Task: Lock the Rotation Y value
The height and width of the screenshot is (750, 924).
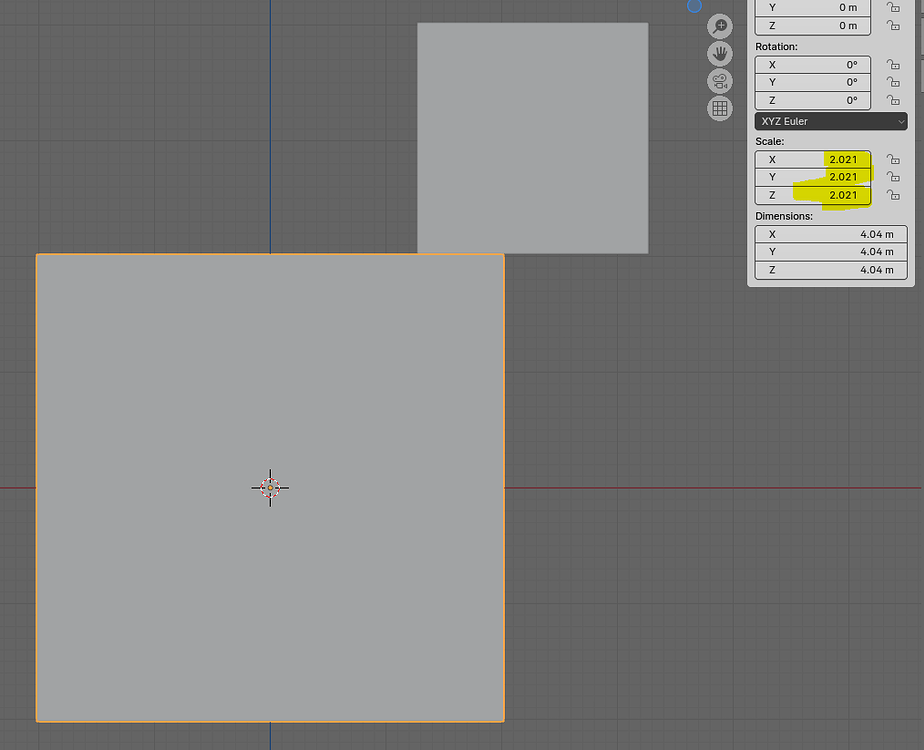Action: click(x=893, y=82)
